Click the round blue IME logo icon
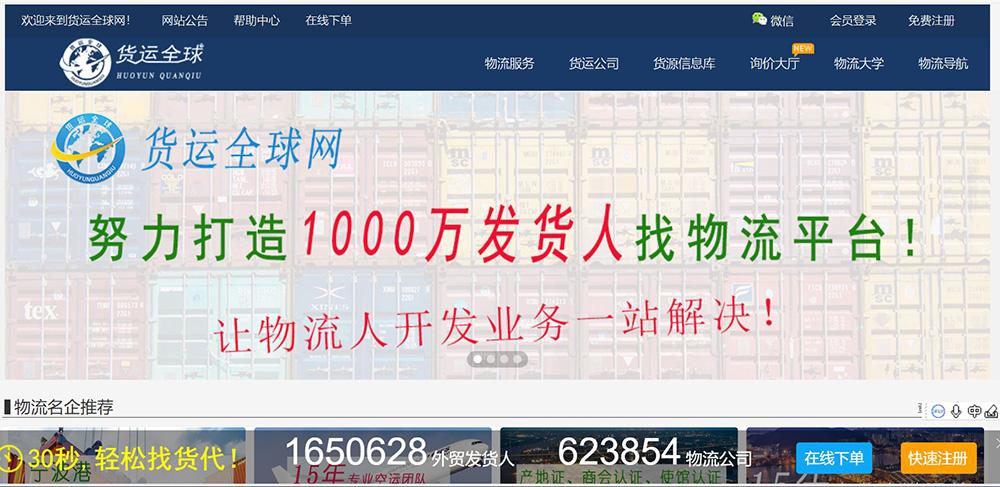 [x=938, y=411]
